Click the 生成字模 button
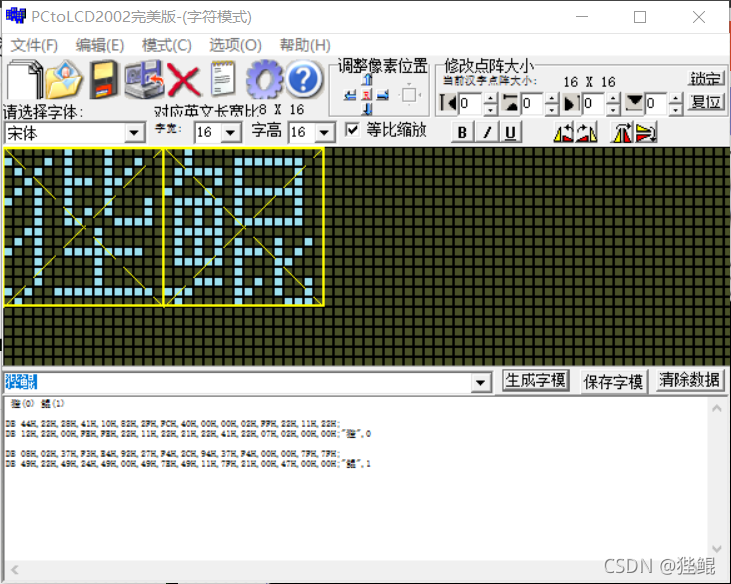 (536, 381)
